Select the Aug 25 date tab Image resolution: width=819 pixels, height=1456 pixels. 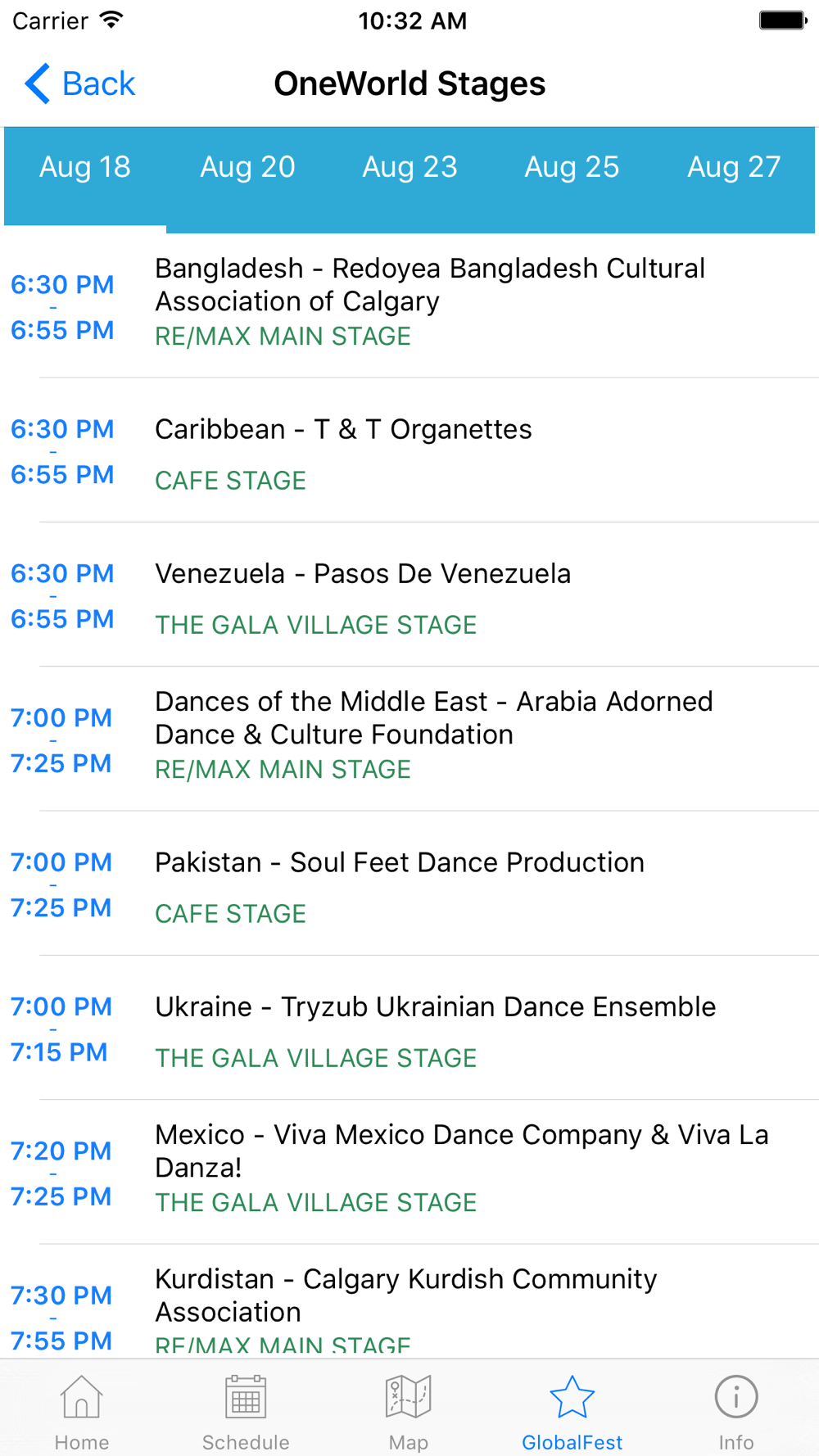pyautogui.click(x=572, y=167)
